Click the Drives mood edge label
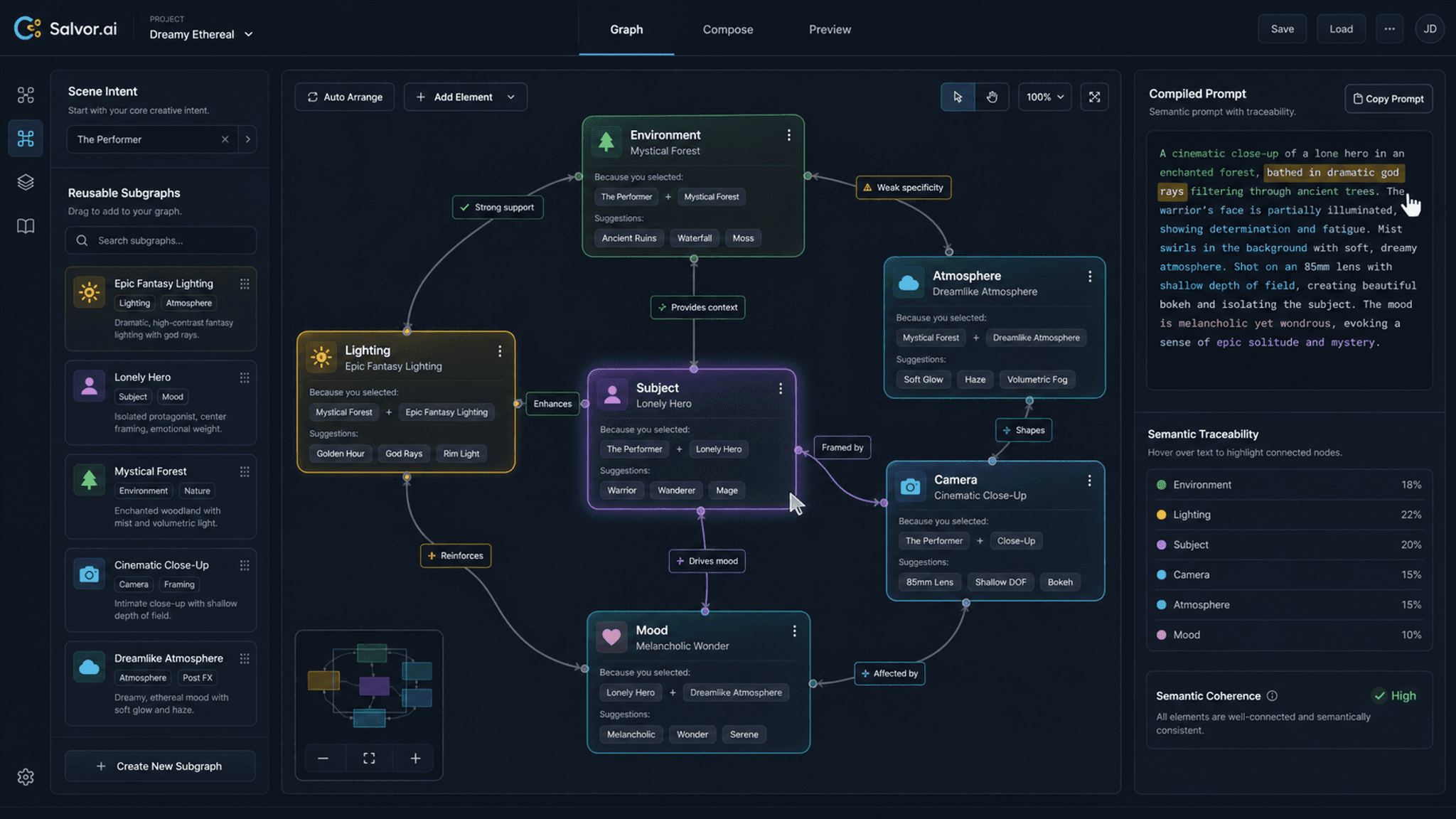This screenshot has height=819, width=1456. (707, 561)
